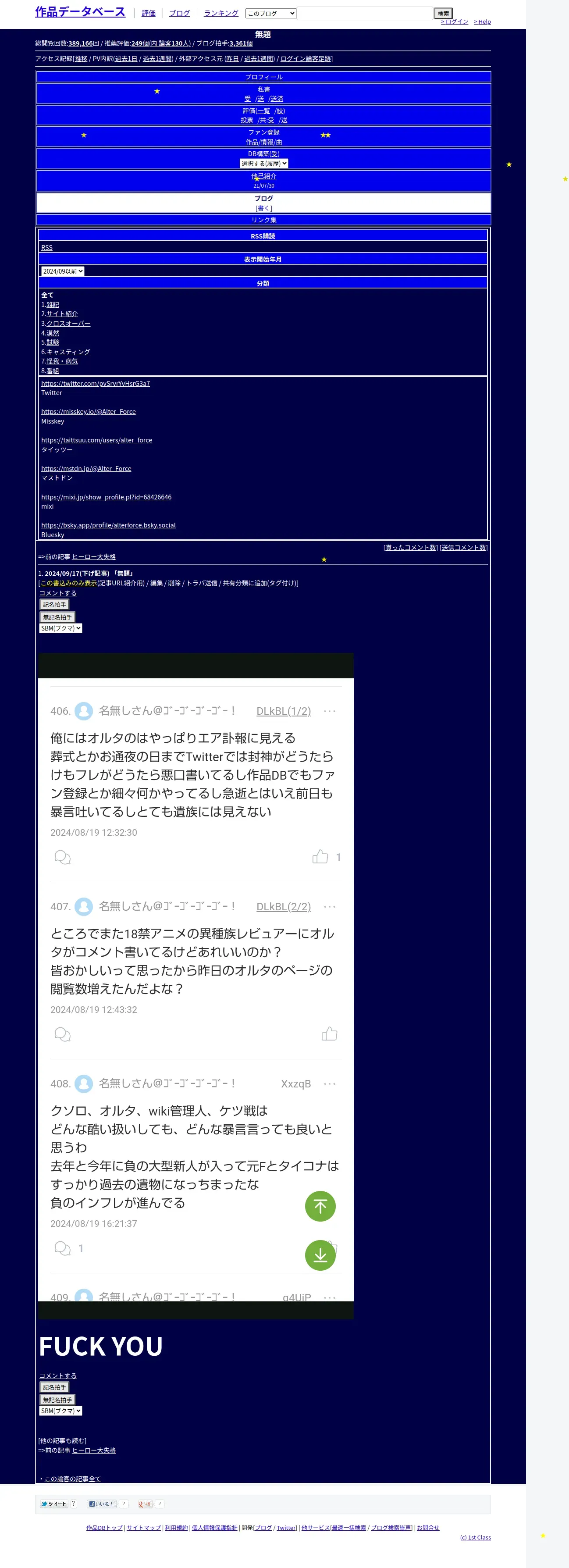Open the リンク集 section
This screenshot has width=569, height=1568.
[x=263, y=220]
